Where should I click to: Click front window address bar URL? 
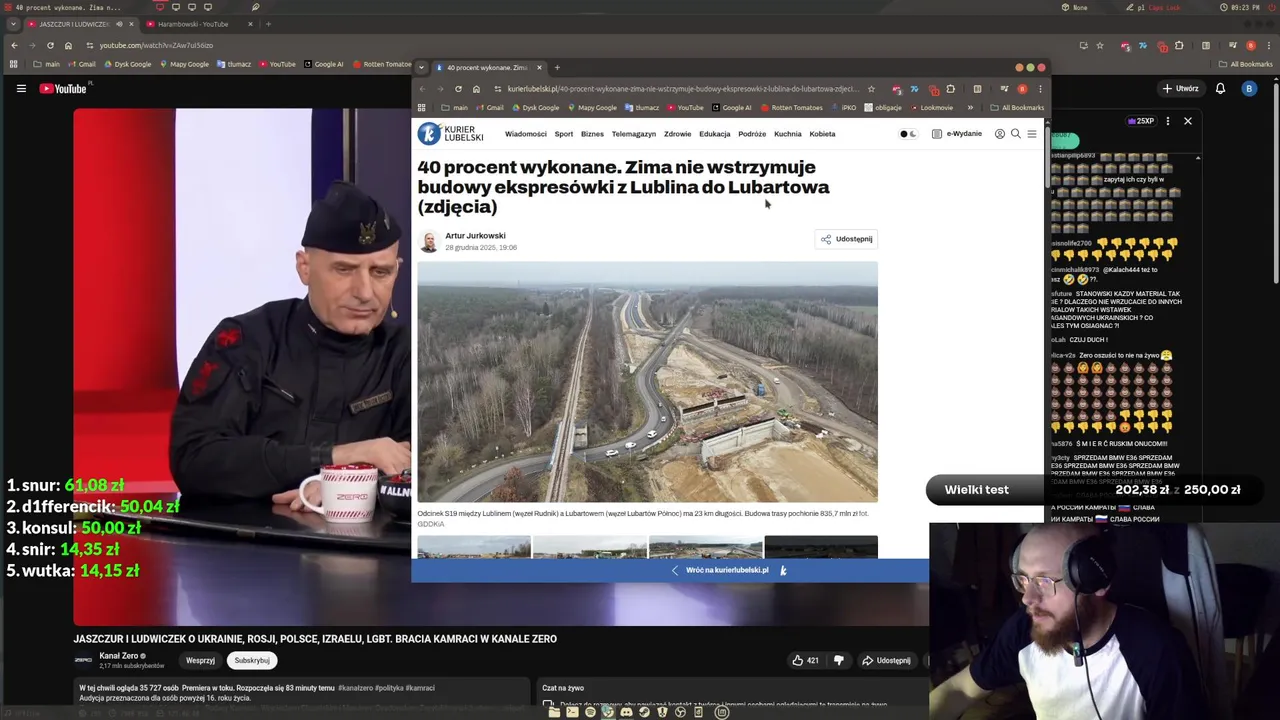tap(682, 89)
